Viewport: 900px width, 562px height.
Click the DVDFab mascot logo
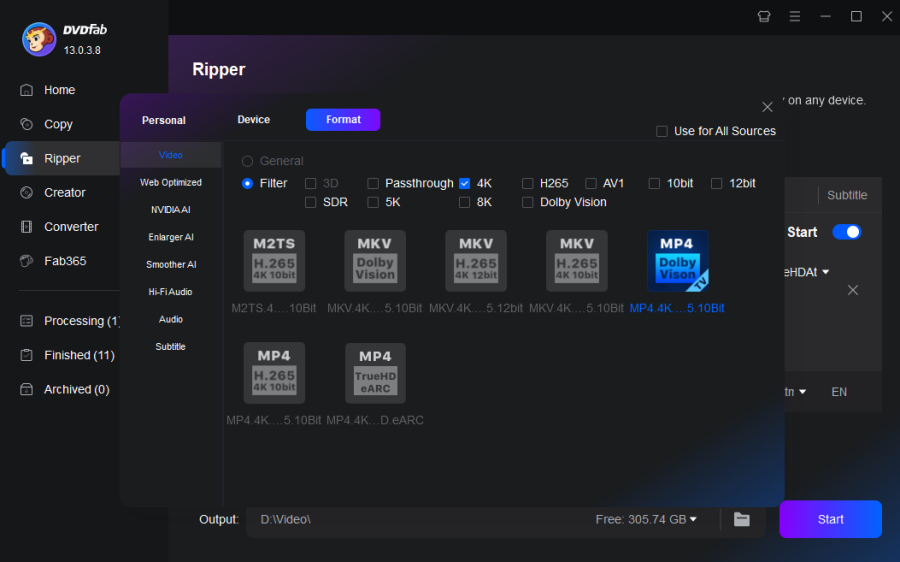(x=38, y=40)
